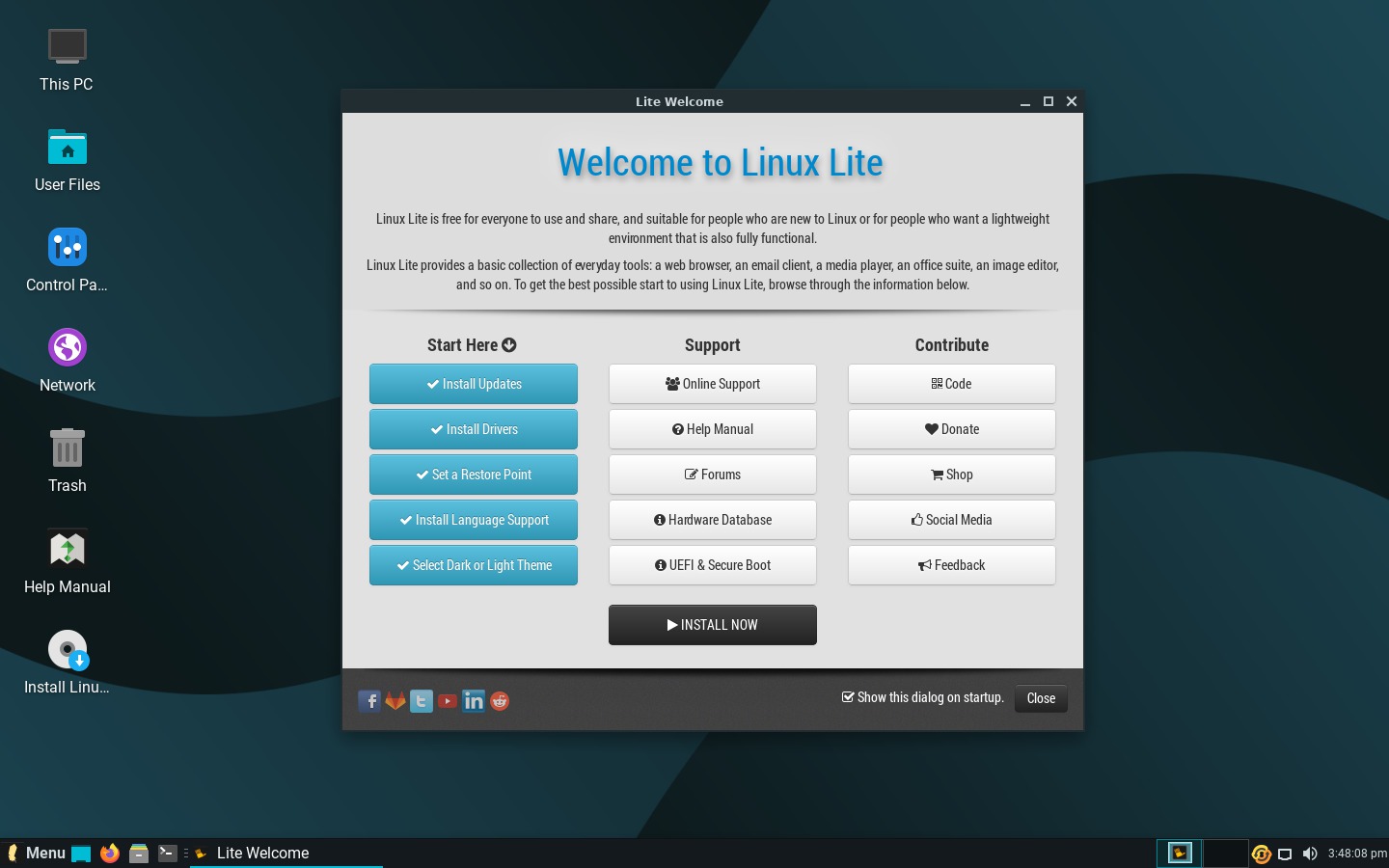Viewport: 1389px width, 868px height.
Task: Toggle Show this dialog on startup
Action: coord(848,697)
